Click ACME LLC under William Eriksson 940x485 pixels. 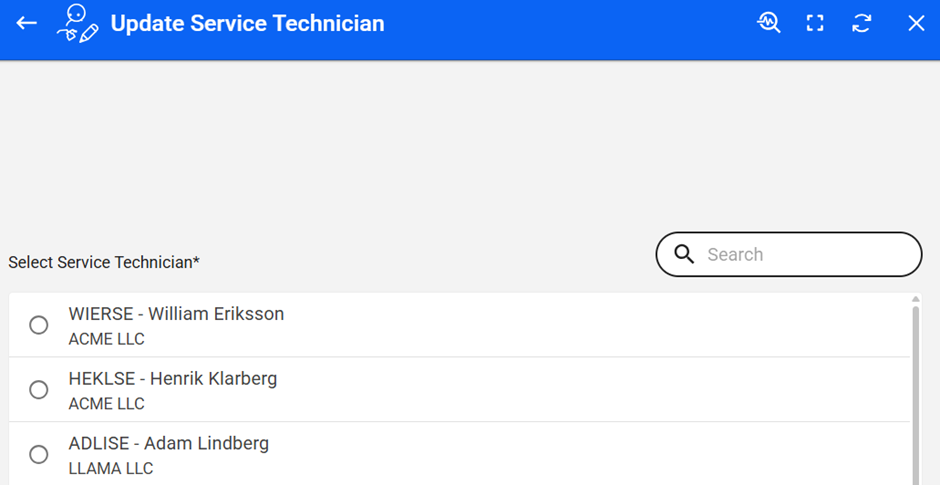106,339
